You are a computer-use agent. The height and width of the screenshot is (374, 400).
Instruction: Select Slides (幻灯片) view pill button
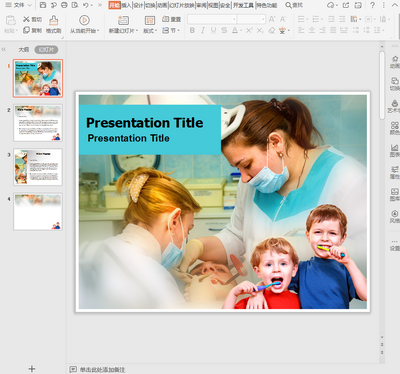pos(46,50)
